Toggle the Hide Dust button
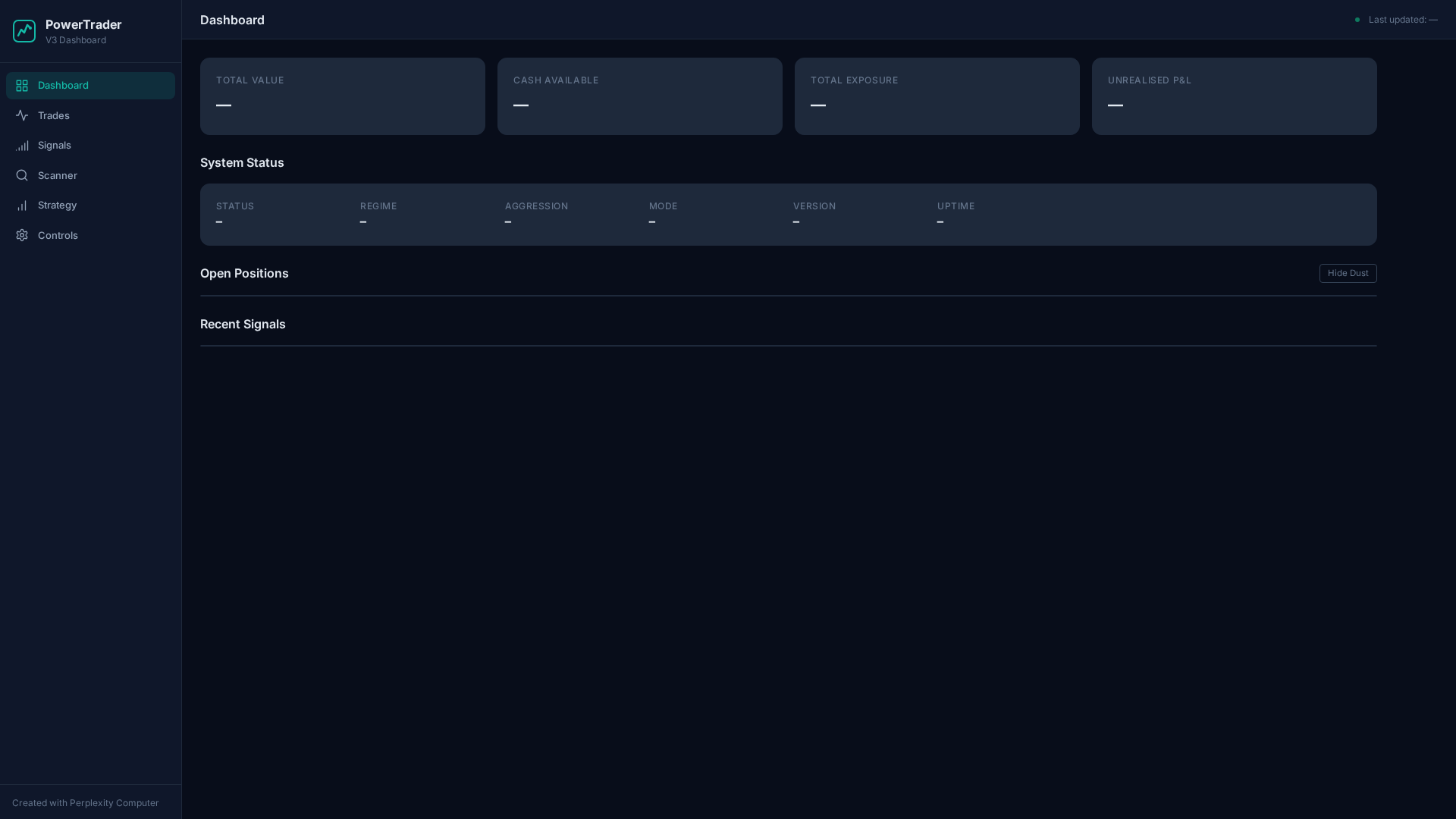This screenshot has height=819, width=1456. [x=1348, y=273]
